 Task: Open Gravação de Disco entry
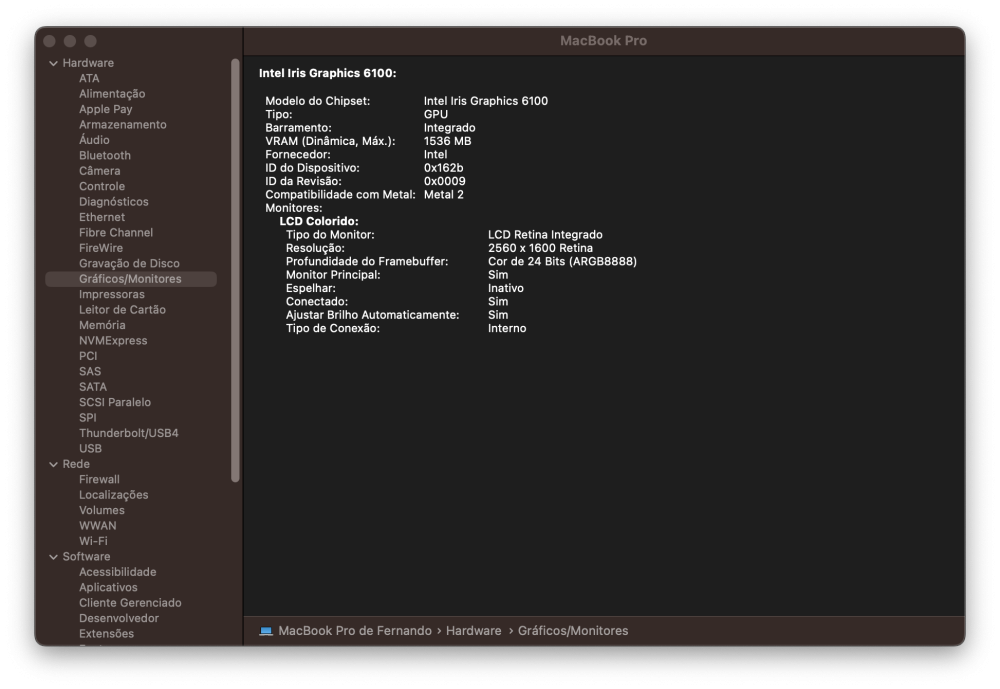coord(129,263)
